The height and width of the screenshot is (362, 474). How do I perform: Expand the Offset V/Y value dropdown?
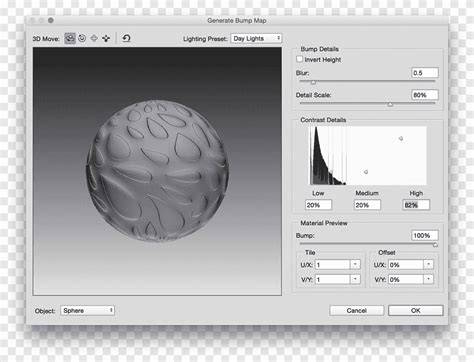pyautogui.click(x=429, y=279)
